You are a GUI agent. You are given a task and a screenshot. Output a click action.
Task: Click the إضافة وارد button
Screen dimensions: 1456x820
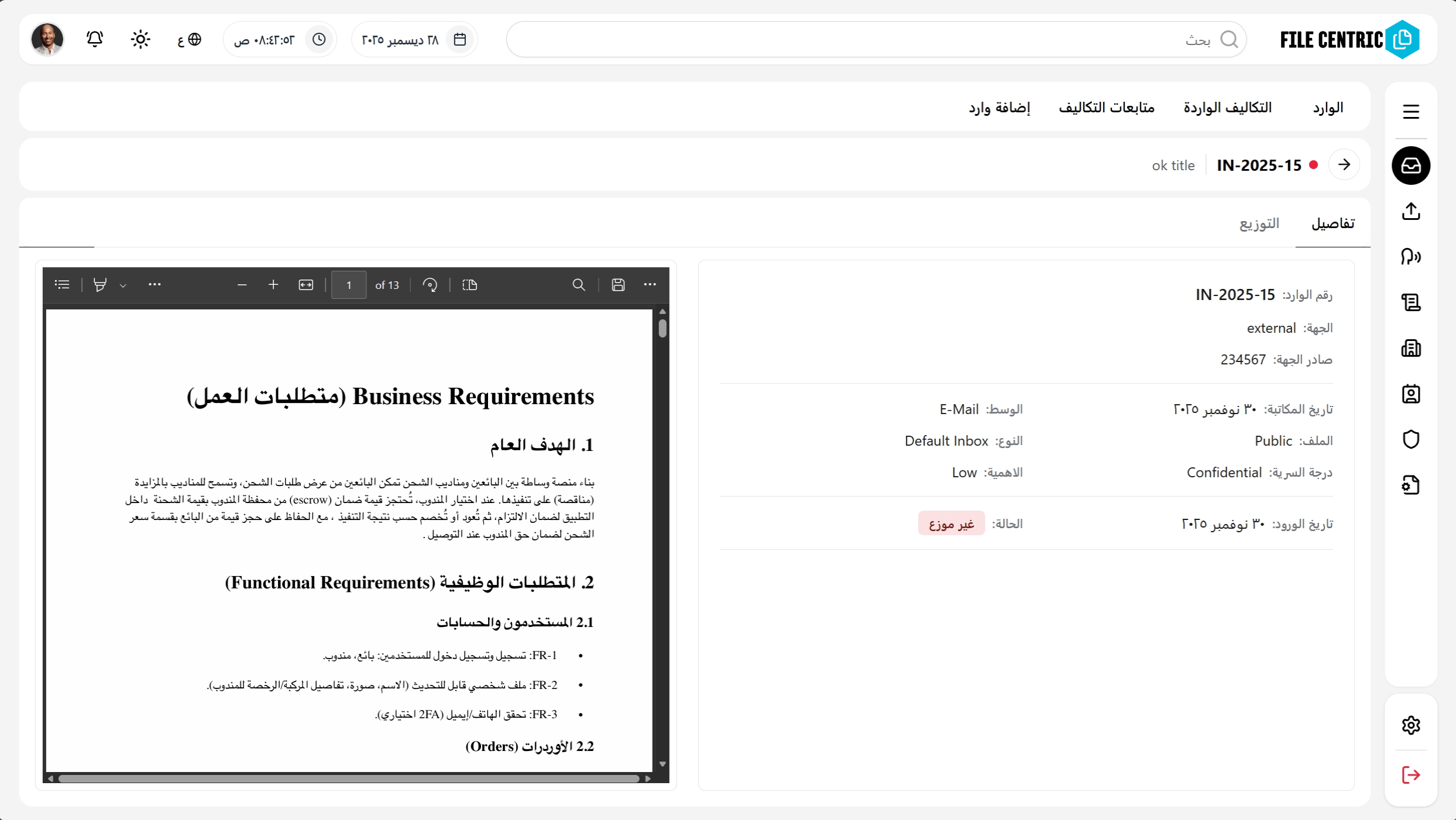pyautogui.click(x=999, y=107)
